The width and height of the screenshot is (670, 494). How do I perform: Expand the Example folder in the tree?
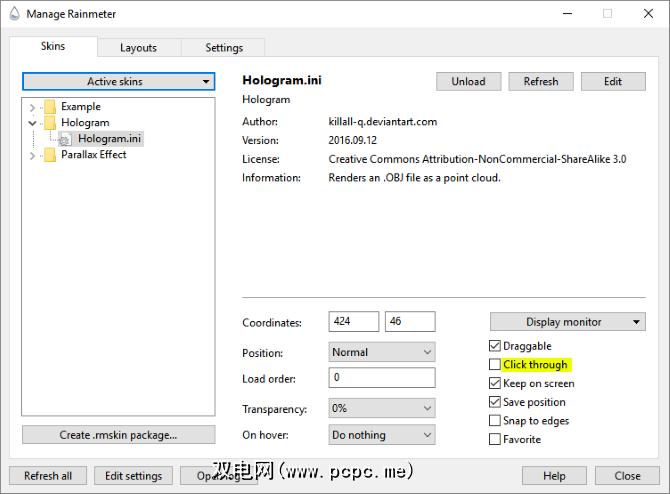click(x=32, y=107)
